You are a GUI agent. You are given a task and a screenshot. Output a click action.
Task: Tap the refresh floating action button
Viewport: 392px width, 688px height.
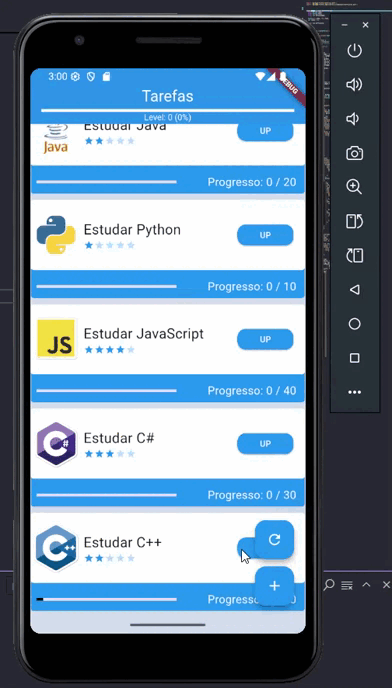pos(274,539)
